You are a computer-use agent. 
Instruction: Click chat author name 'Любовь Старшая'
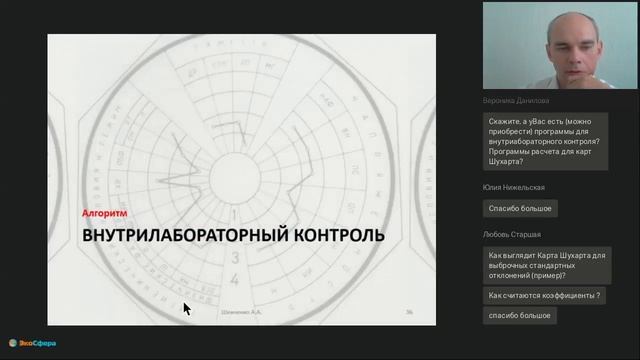click(512, 235)
